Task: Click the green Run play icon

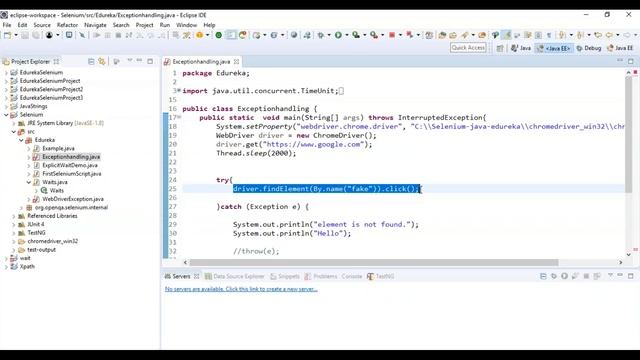Action: [x=338, y=35]
